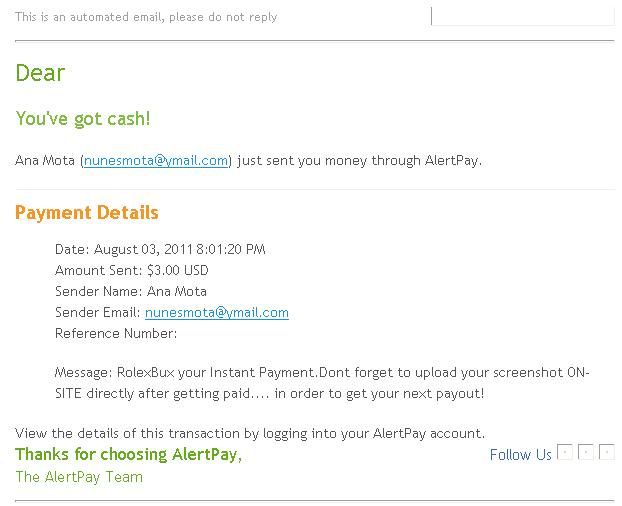622x506 pixels.
Task: Click the You've got cash! heading
Action: point(83,119)
